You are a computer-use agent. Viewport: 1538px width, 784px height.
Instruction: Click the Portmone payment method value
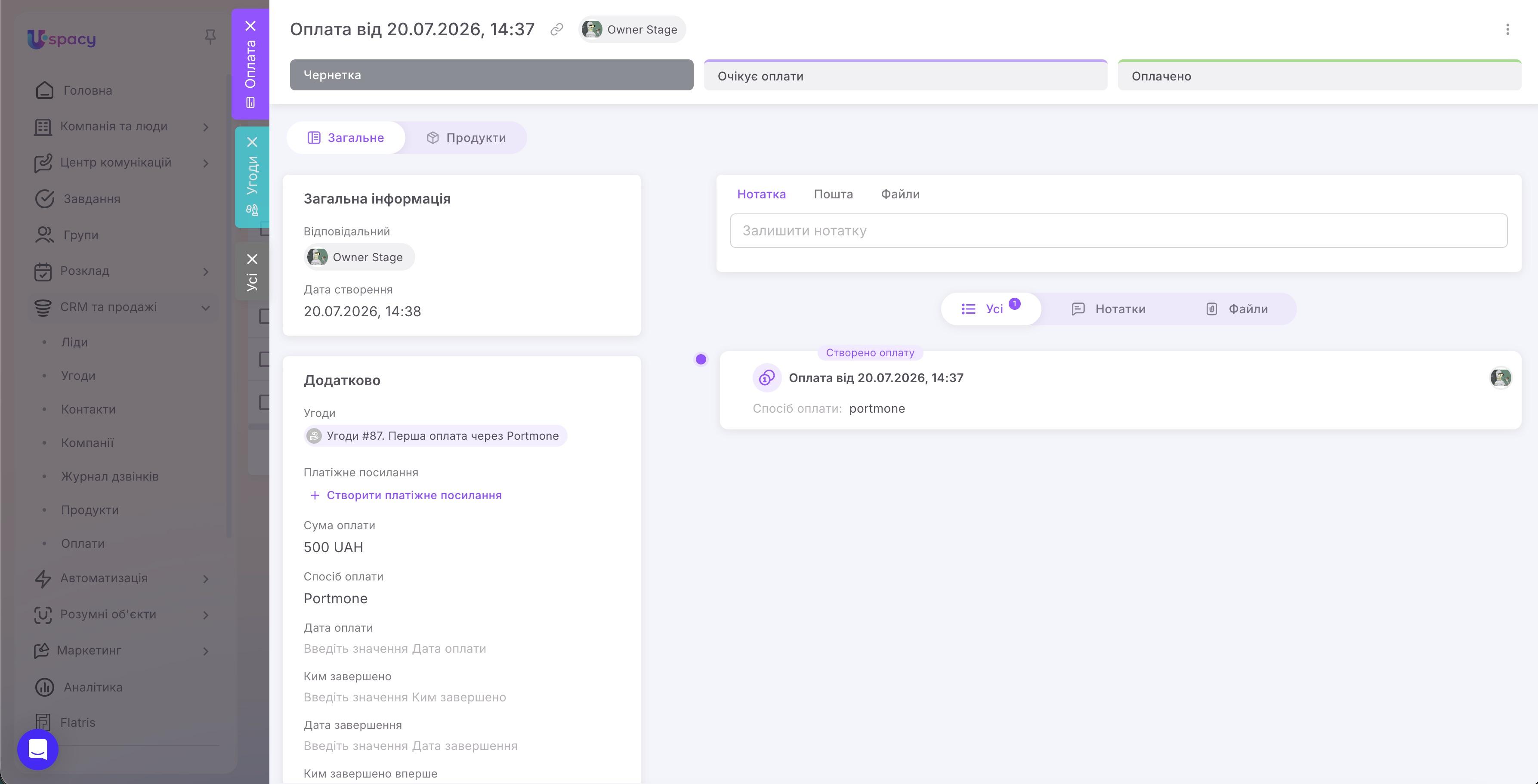point(336,598)
